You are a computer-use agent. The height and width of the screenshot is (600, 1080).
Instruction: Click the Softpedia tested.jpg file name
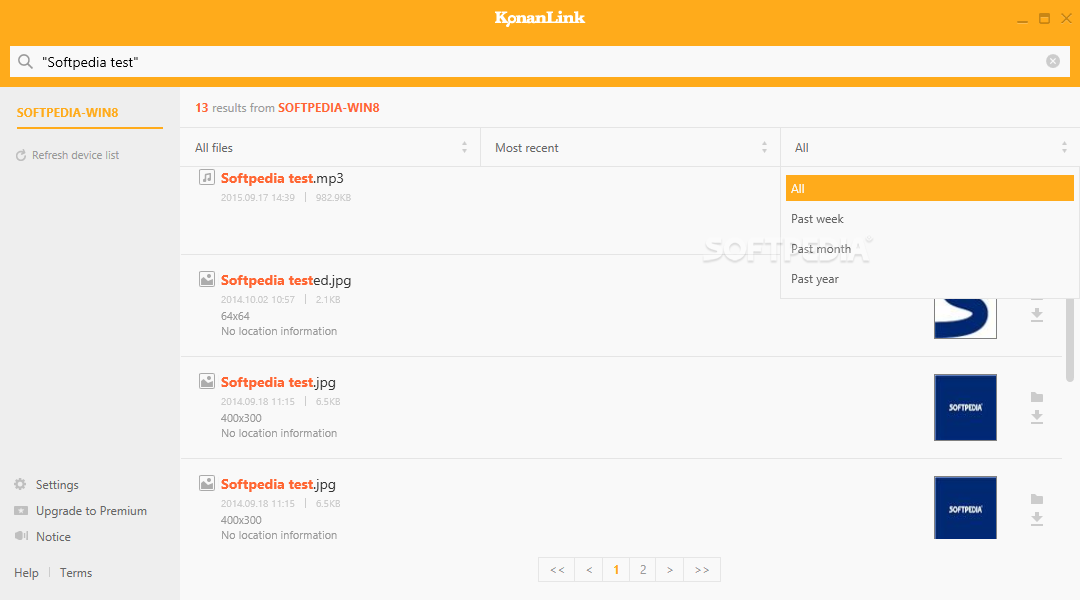(286, 280)
